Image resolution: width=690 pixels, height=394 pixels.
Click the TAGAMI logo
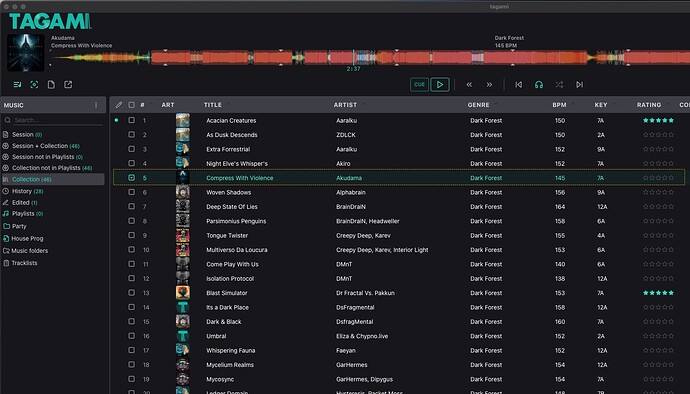click(50, 21)
